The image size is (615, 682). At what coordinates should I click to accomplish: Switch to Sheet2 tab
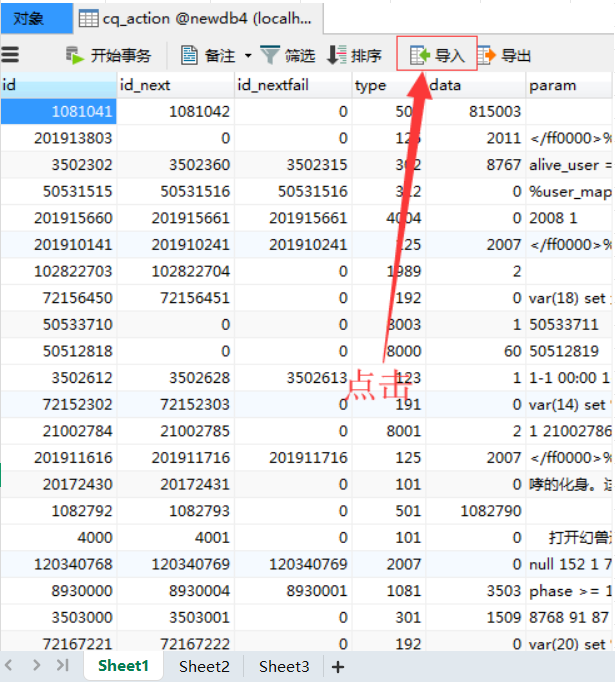[x=204, y=666]
